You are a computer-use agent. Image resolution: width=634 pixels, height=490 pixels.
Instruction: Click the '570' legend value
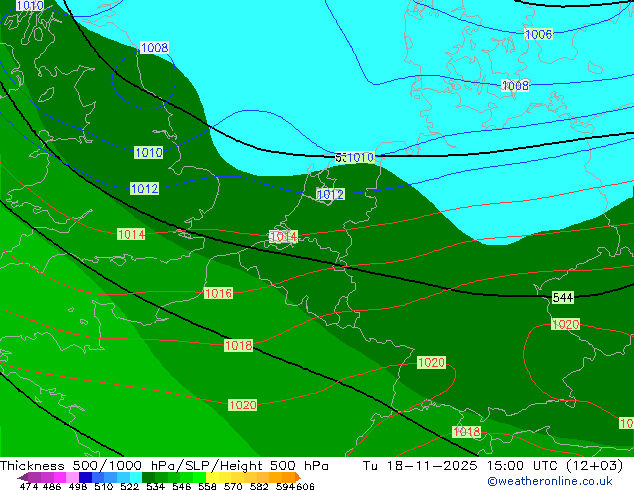click(233, 486)
